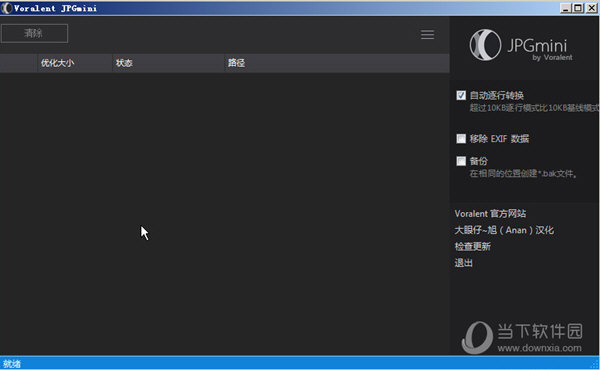Click the 大眼仔~旭 (Anan) 汉化 link
This screenshot has height=370, width=600.
pyautogui.click(x=504, y=230)
